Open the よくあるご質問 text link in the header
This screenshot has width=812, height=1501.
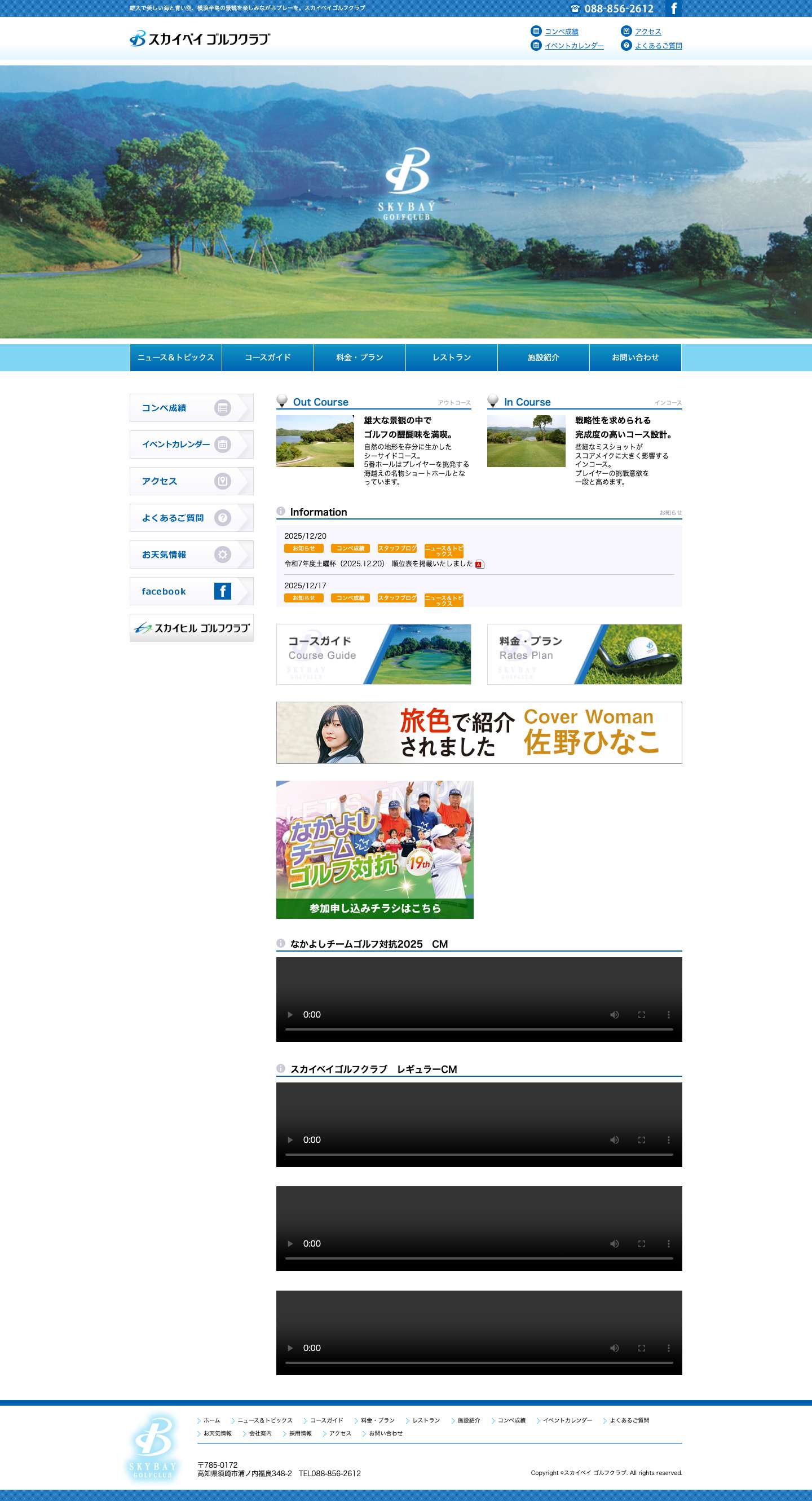[658, 46]
